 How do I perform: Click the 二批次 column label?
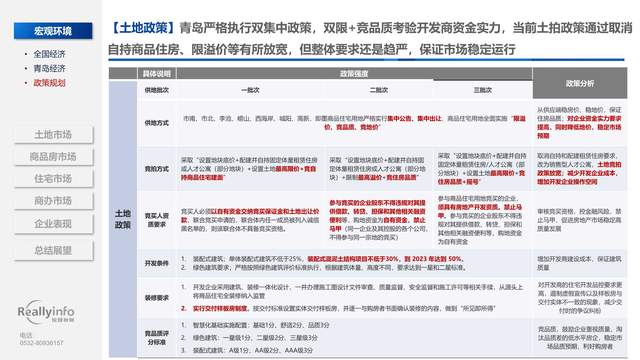click(x=378, y=90)
